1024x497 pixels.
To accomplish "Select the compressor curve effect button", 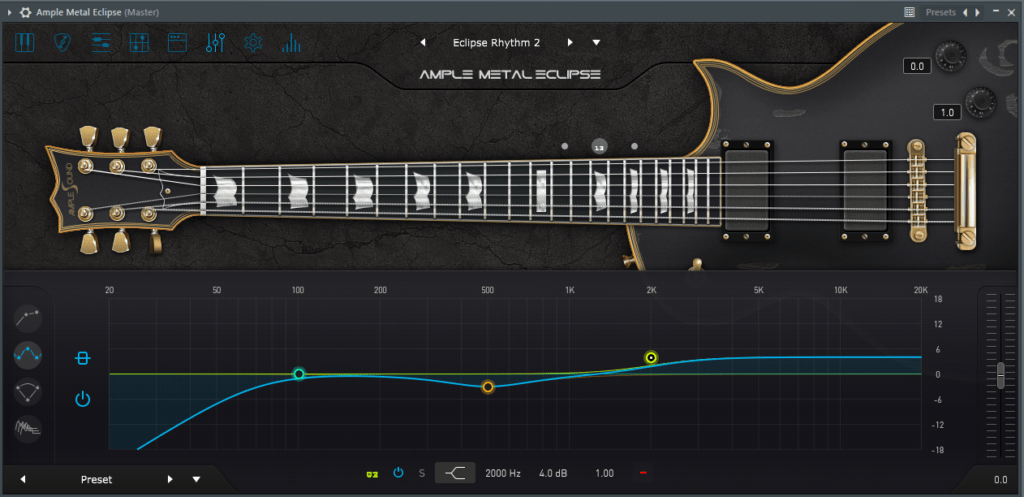I will tap(28, 318).
